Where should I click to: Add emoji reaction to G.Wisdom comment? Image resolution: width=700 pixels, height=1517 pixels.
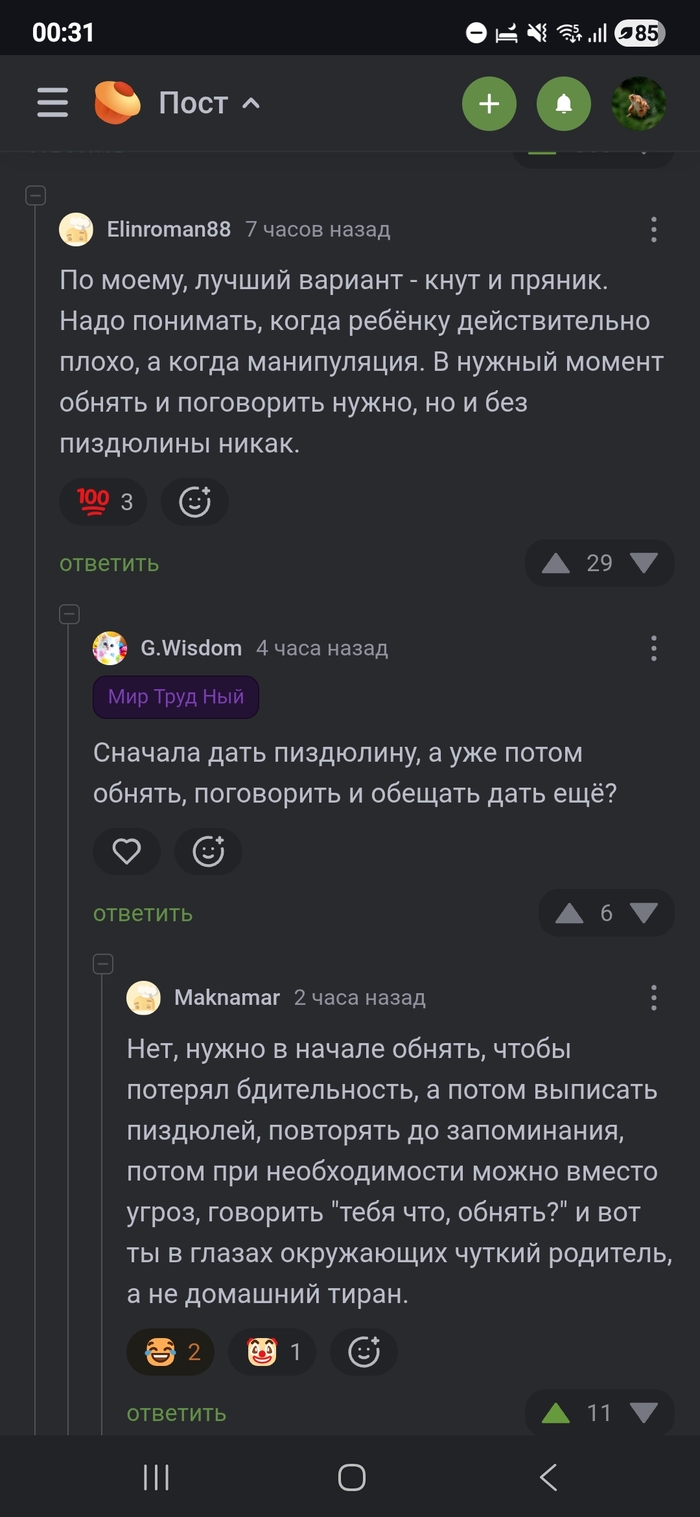pyautogui.click(x=208, y=852)
